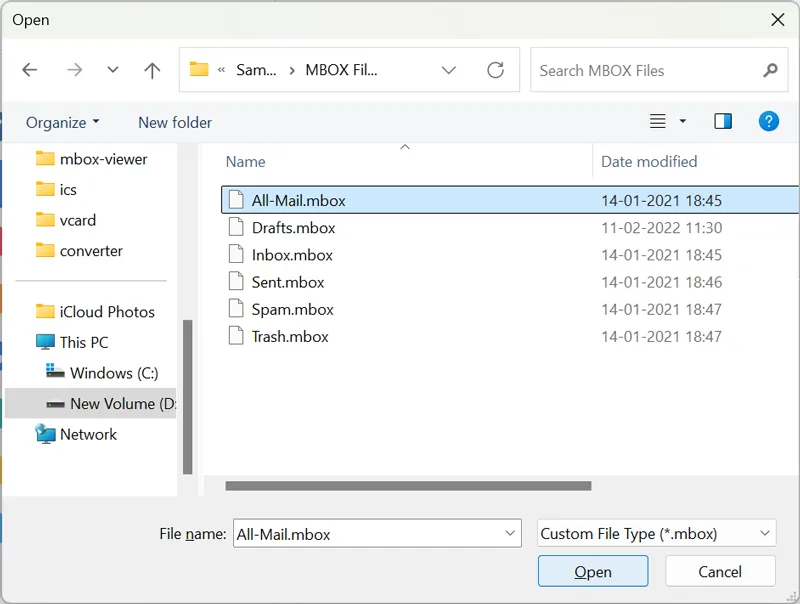The width and height of the screenshot is (800, 604).
Task: Expand the recent locations chevron
Action: click(x=113, y=70)
